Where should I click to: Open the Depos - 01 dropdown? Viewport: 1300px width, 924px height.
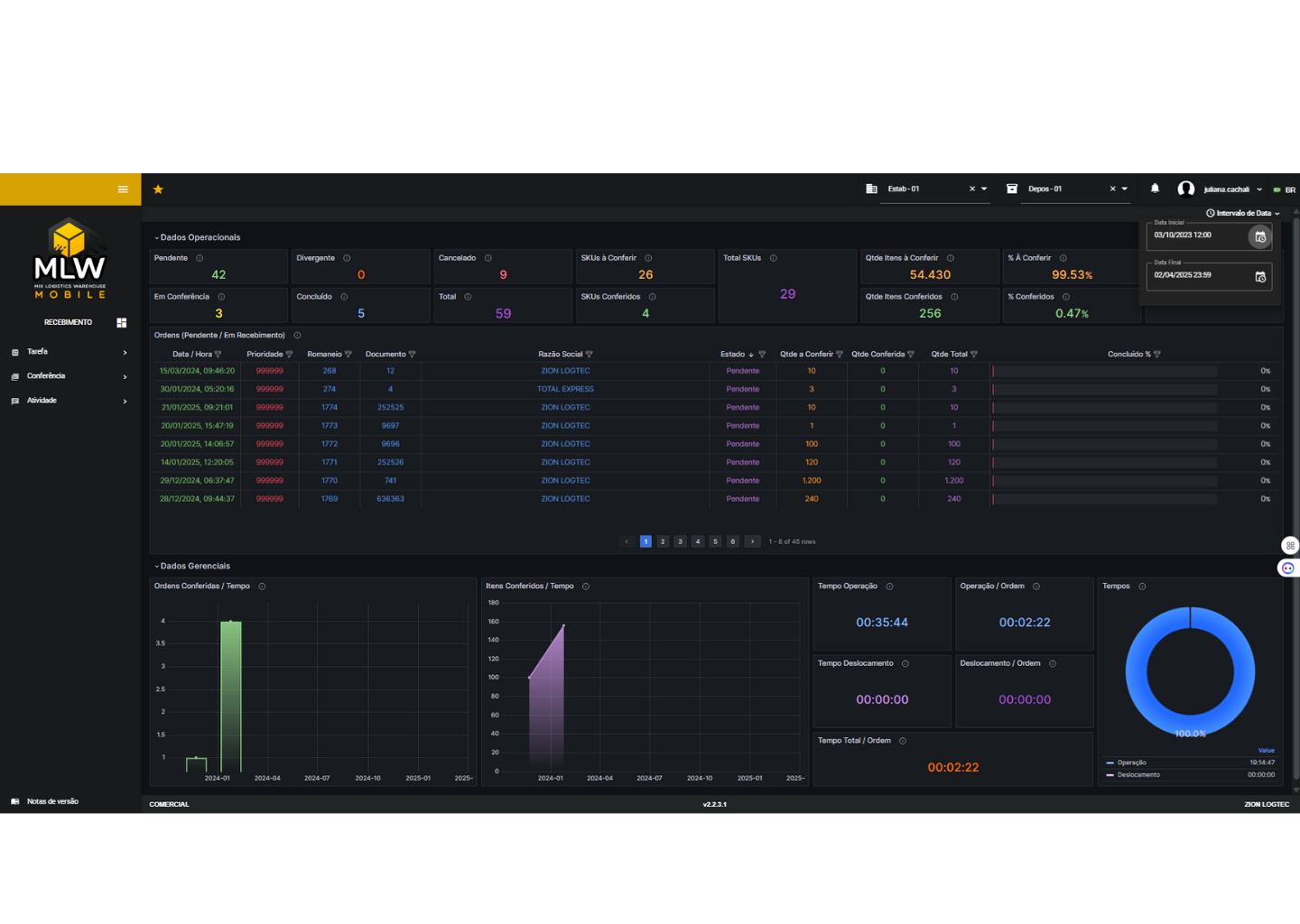tap(1125, 189)
